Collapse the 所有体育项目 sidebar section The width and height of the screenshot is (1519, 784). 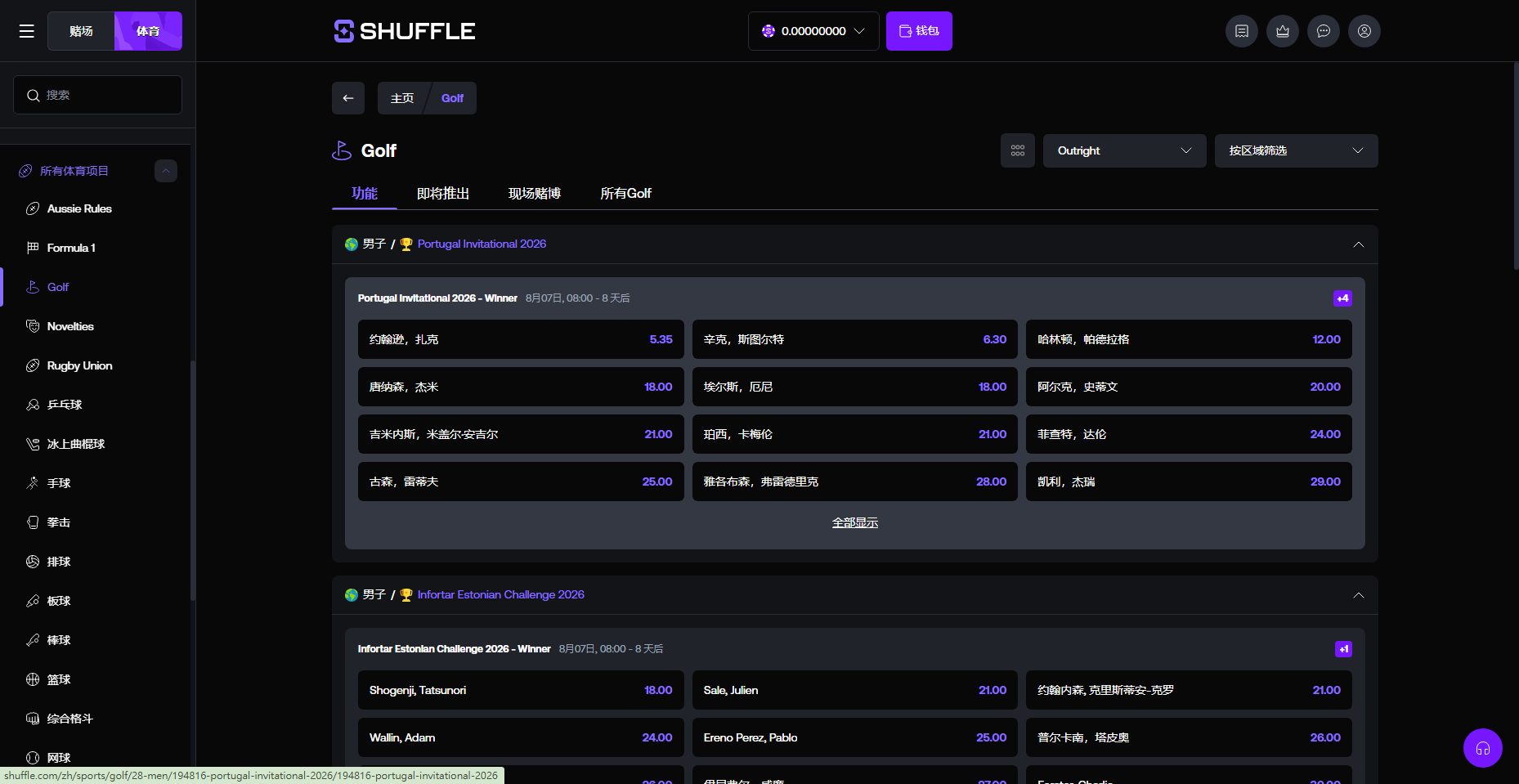(166, 171)
